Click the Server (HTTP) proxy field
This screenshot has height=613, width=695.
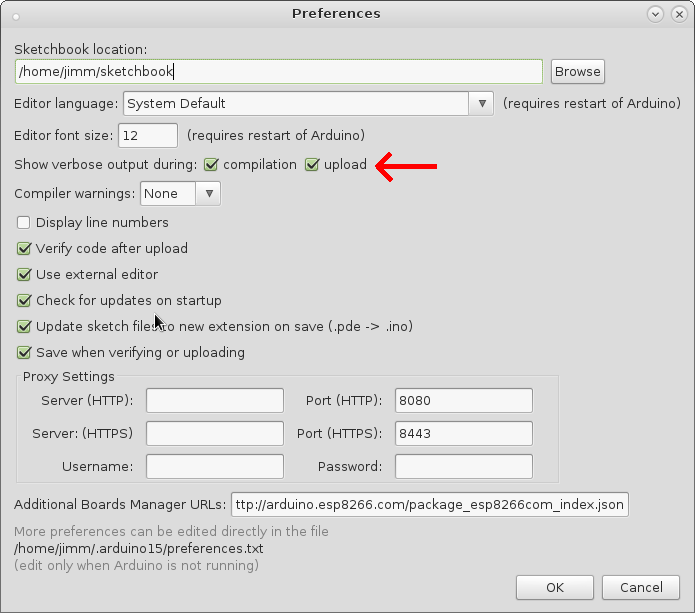point(215,401)
